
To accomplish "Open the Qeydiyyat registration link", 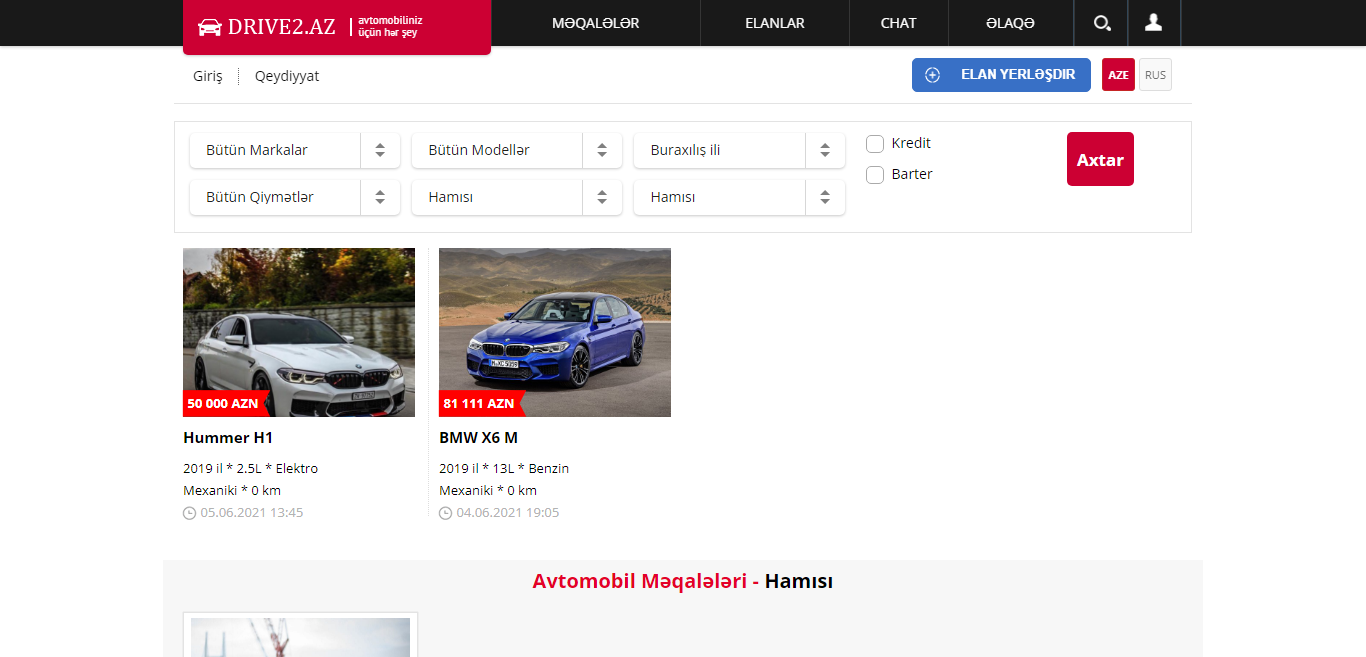I will [287, 75].
